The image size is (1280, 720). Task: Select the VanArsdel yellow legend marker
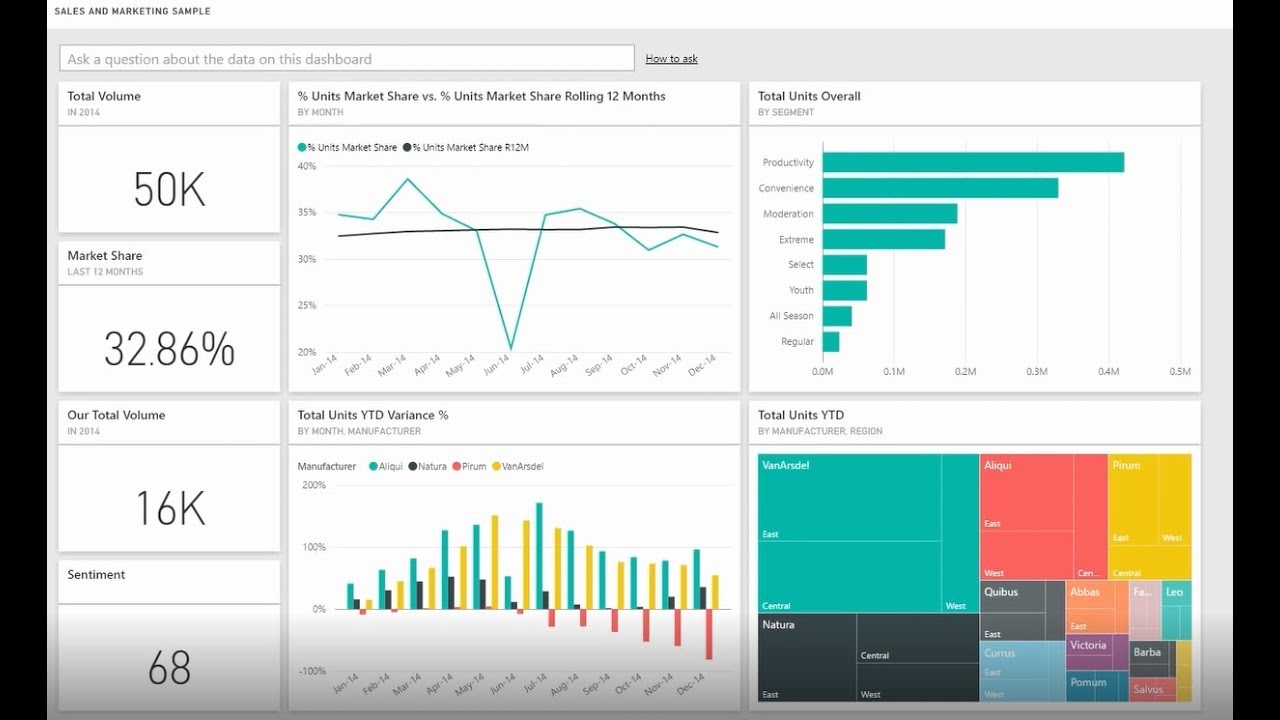[496, 467]
